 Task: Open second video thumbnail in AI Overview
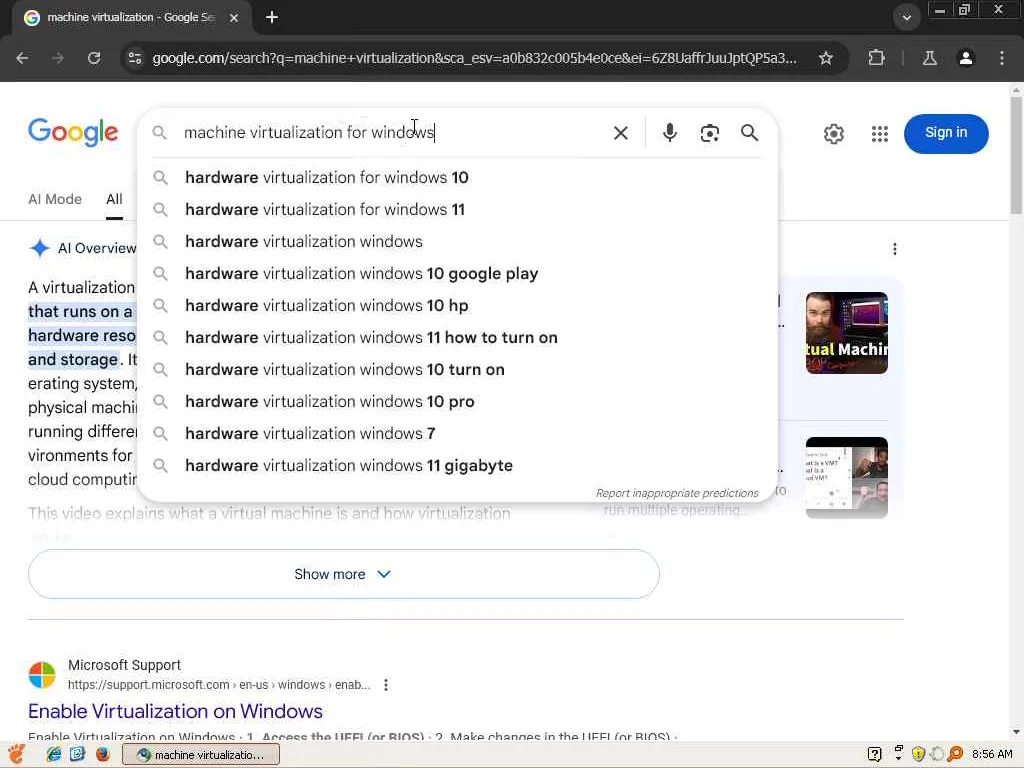point(846,478)
